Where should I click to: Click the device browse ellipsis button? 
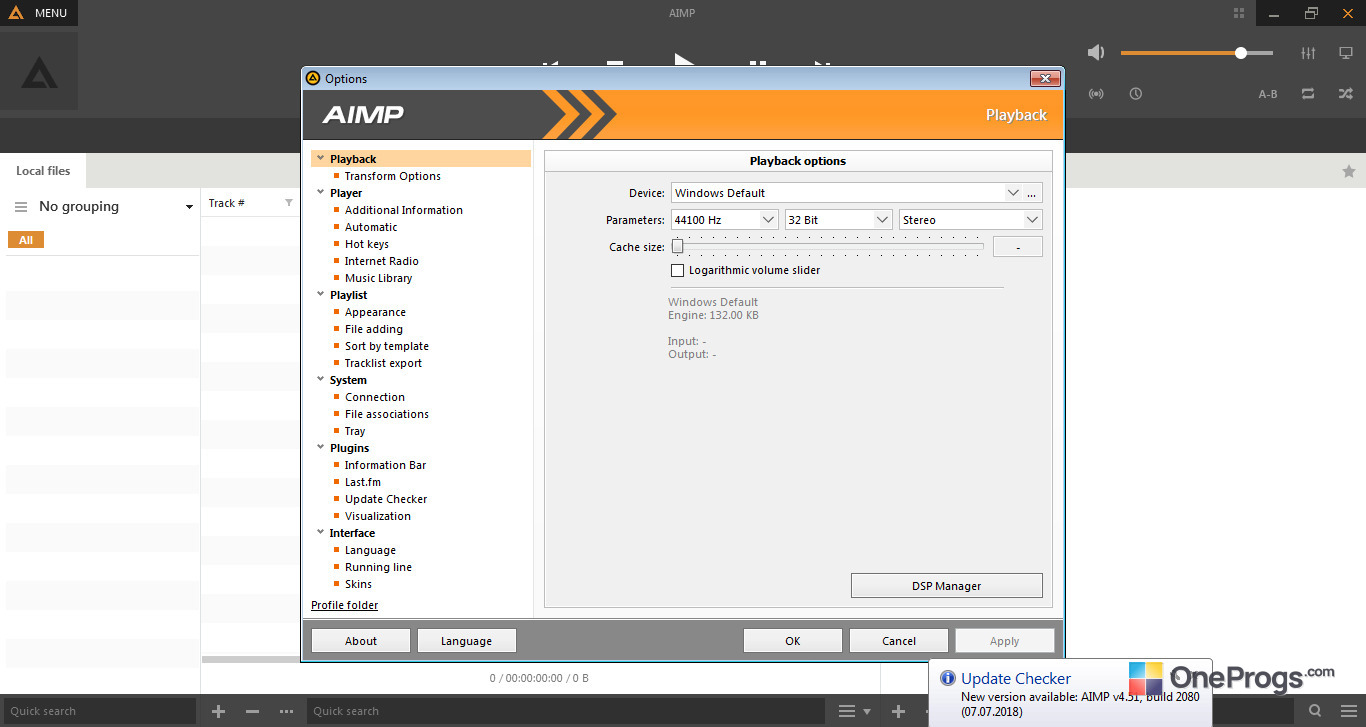(x=1032, y=193)
